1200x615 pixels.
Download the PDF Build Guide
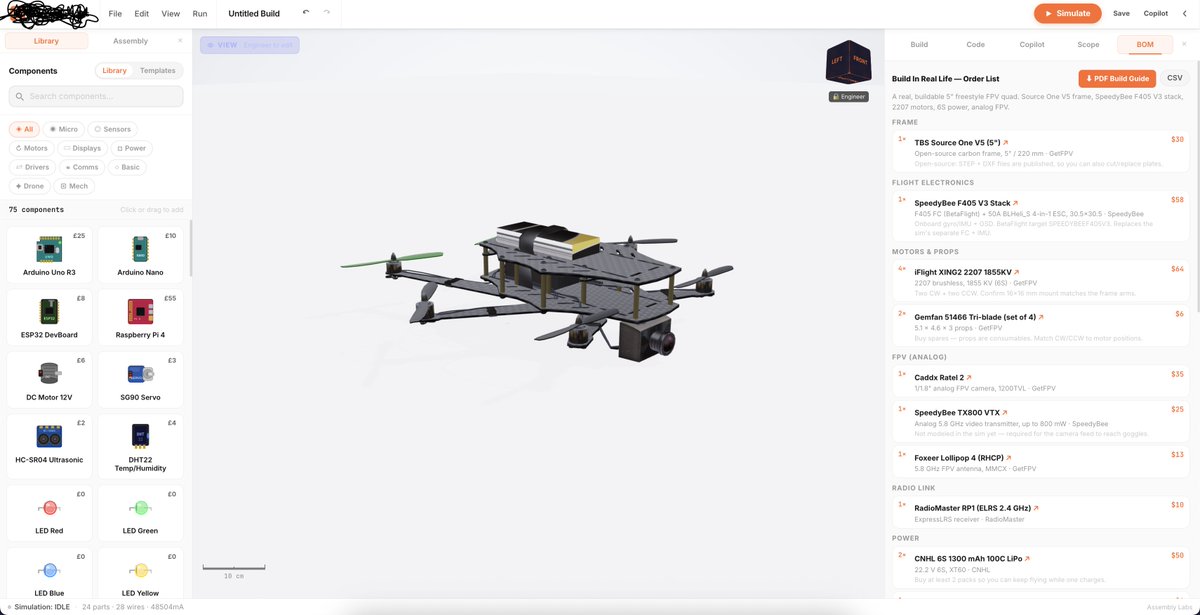pyautogui.click(x=1117, y=78)
